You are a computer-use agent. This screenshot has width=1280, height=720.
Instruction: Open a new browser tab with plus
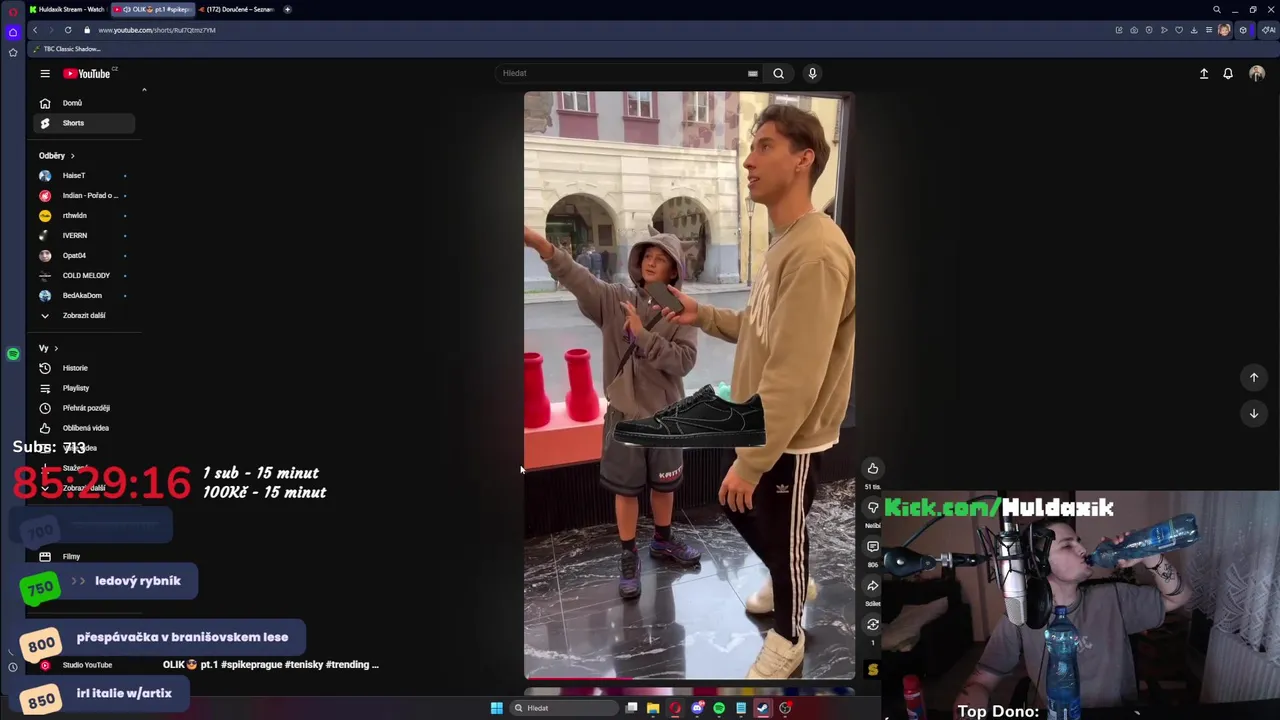point(287,9)
